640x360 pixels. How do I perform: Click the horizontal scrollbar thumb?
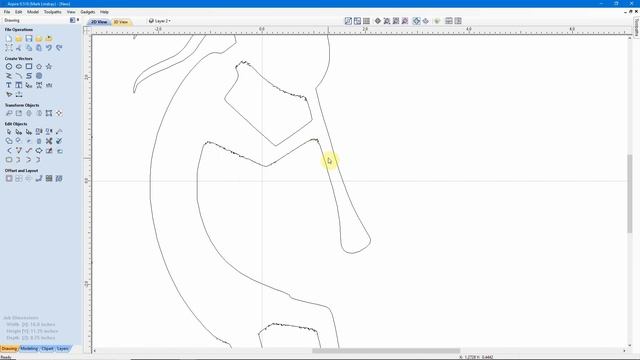click(386, 351)
